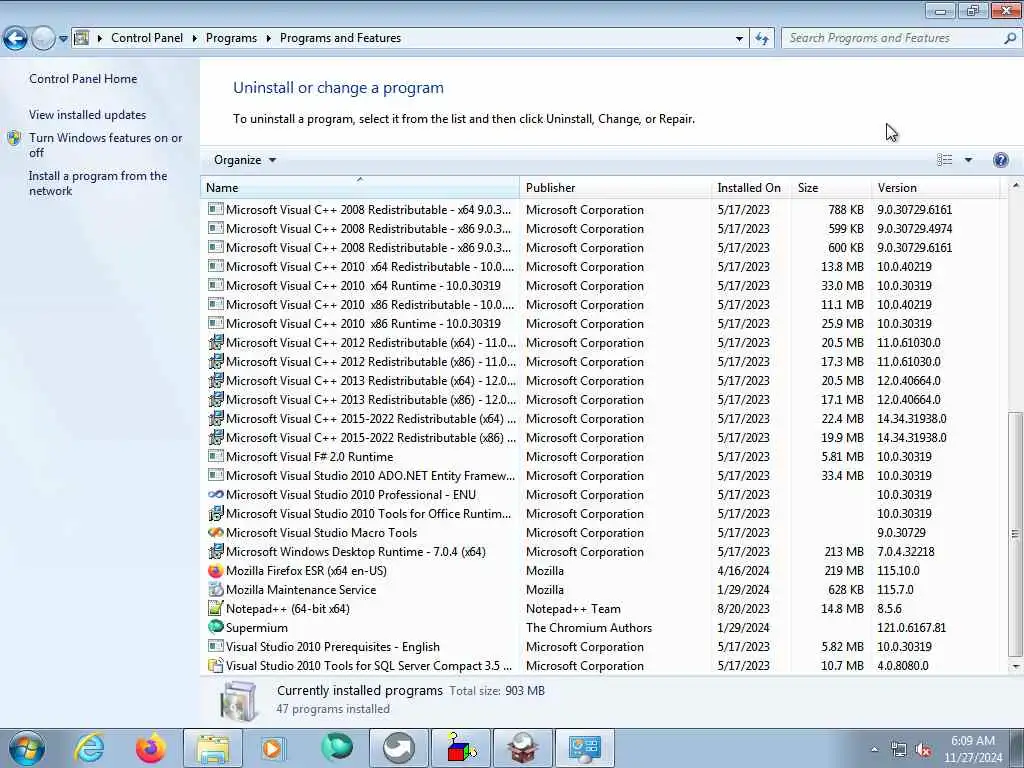The height and width of the screenshot is (768, 1024).
Task: Open the More view options dropdown arrow
Action: click(968, 160)
